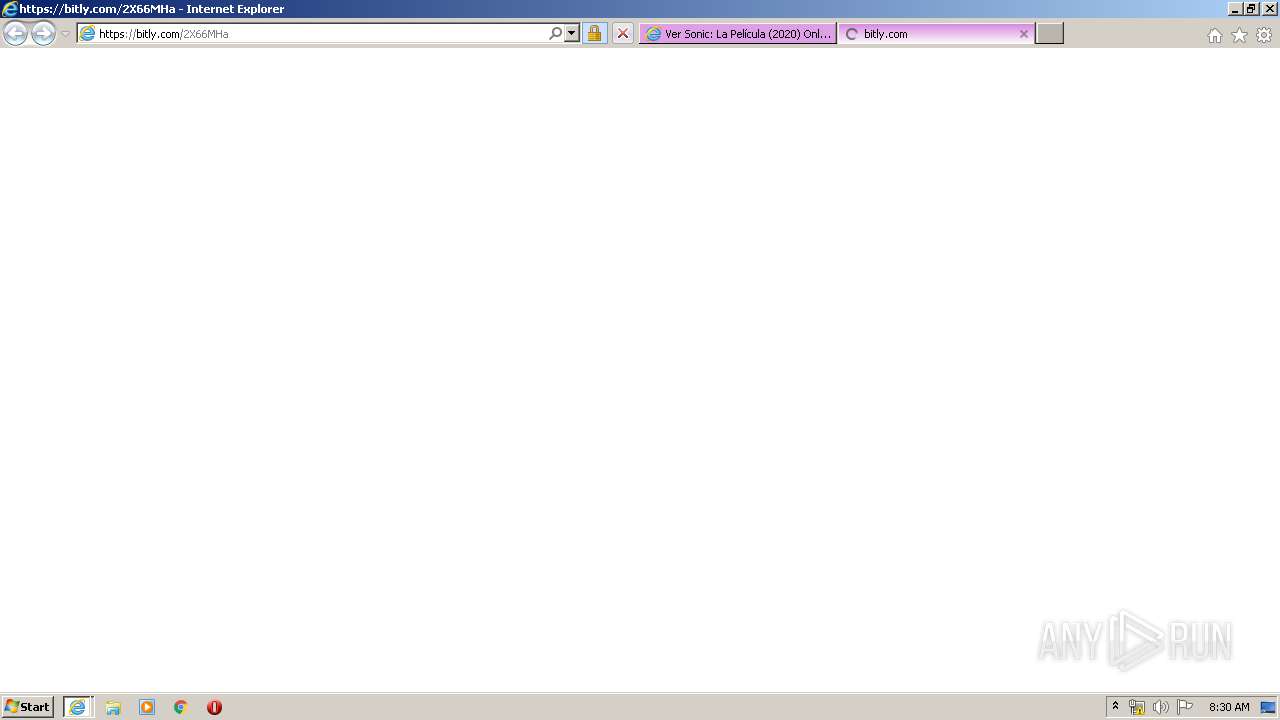Open the Tools gear menu

coord(1264,35)
